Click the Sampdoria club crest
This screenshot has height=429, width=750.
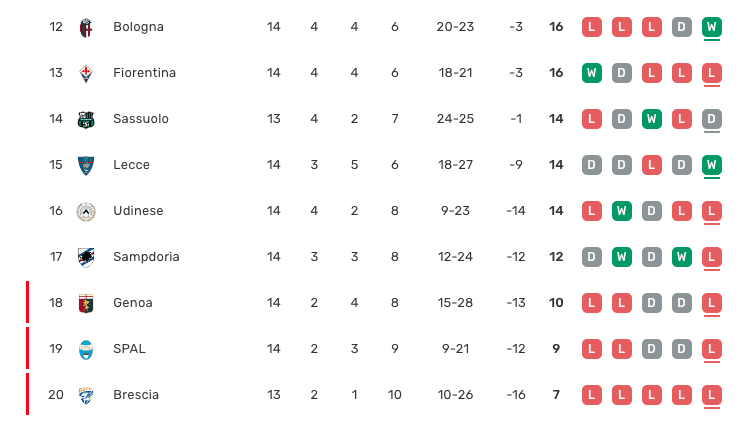coord(85,257)
